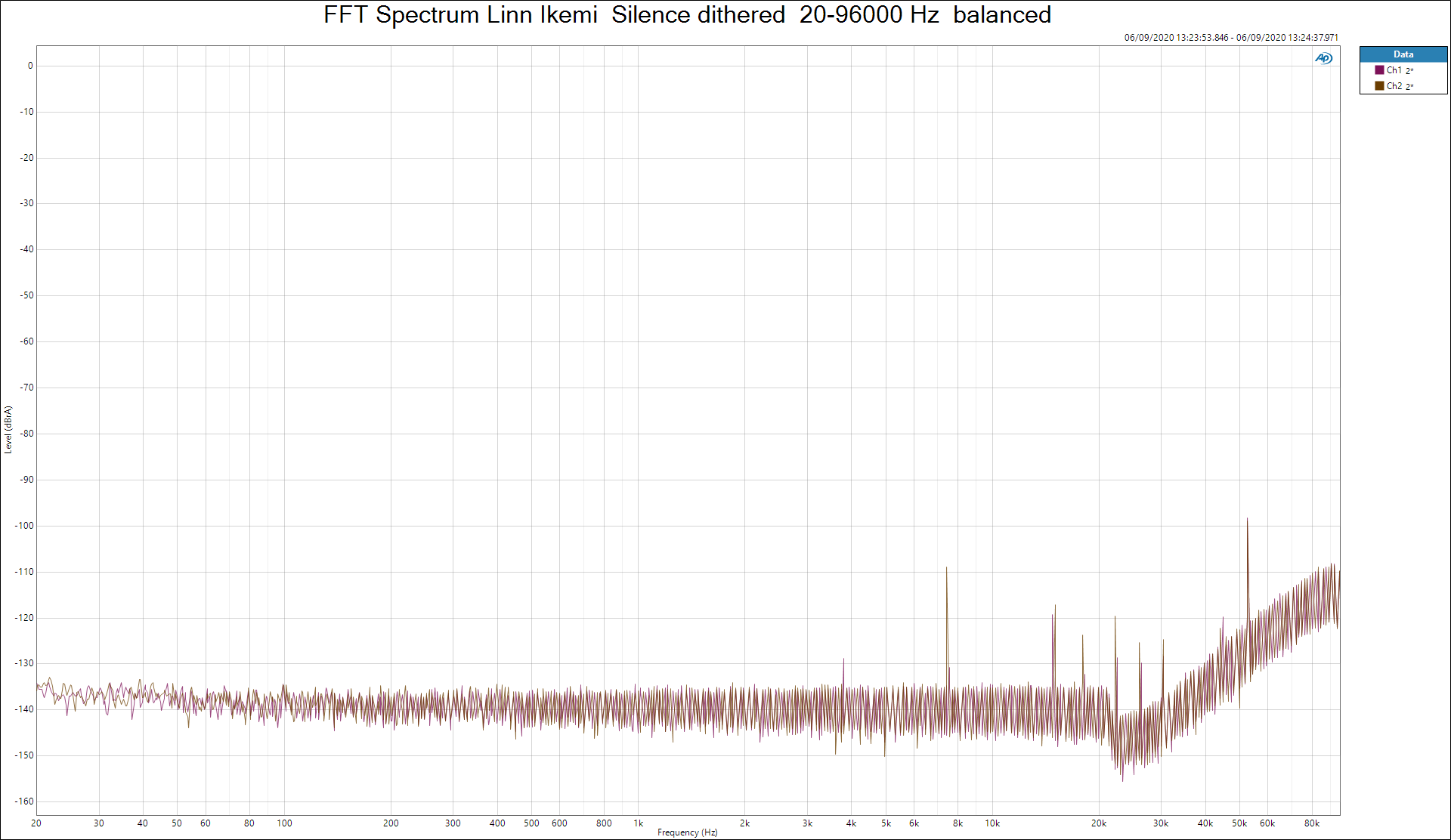1451x840 pixels.
Task: Click the 100 x-axis tick label
Action: coord(284,823)
